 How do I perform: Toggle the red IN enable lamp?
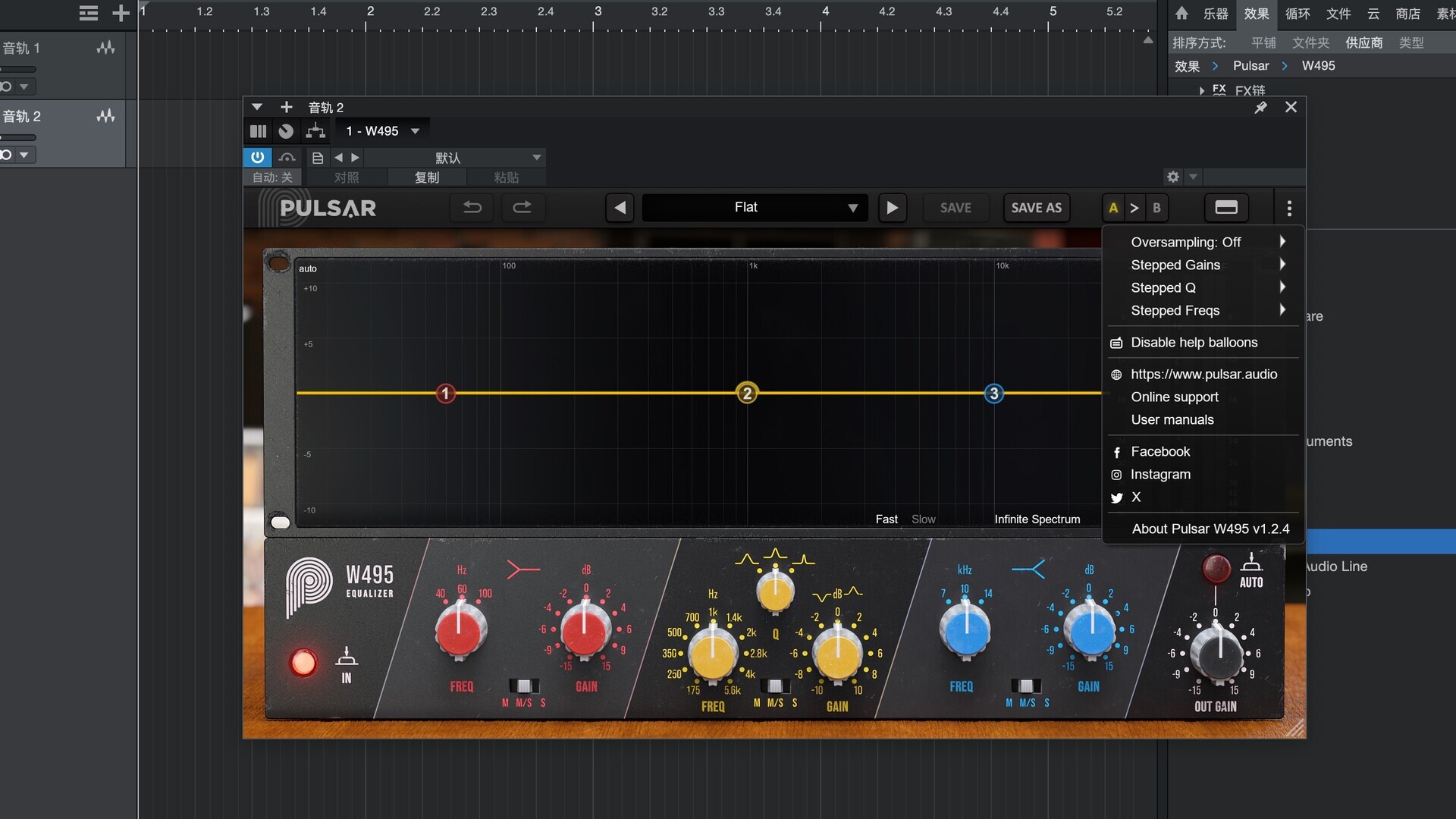click(303, 663)
